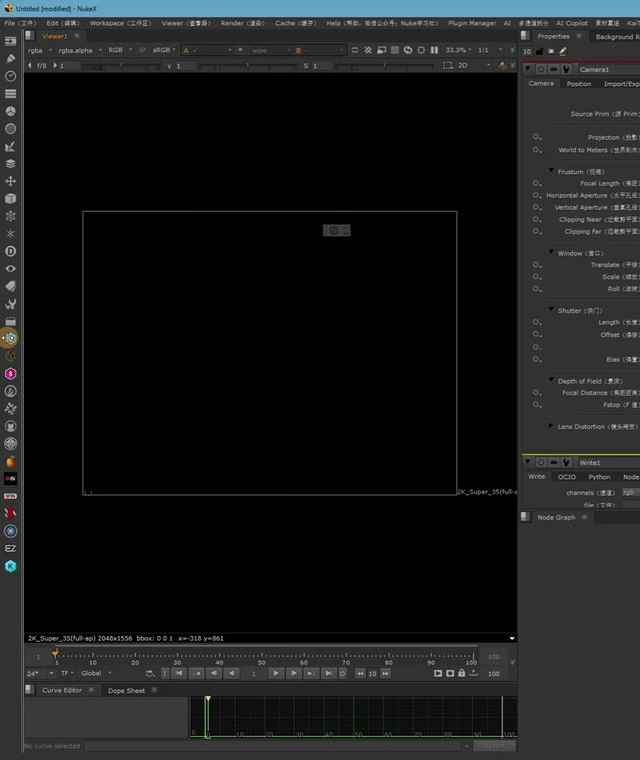Adjust the saturation S slider
This screenshot has height=760, width=640.
coord(385,65)
